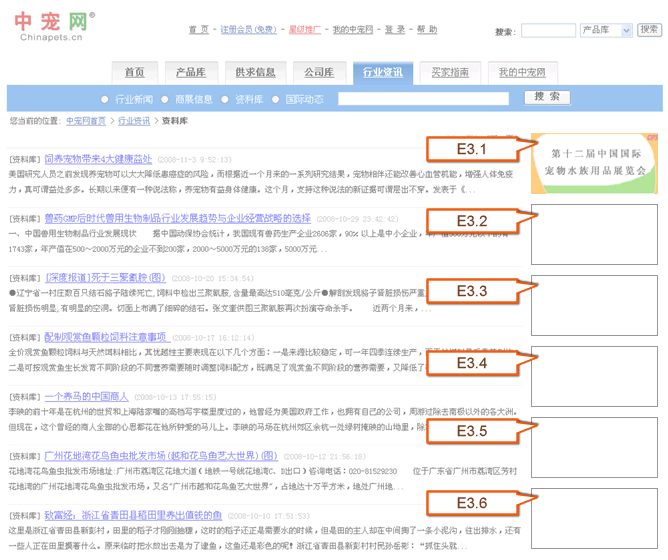
Task: Focus the blue bar search input field
Action: click(x=423, y=98)
